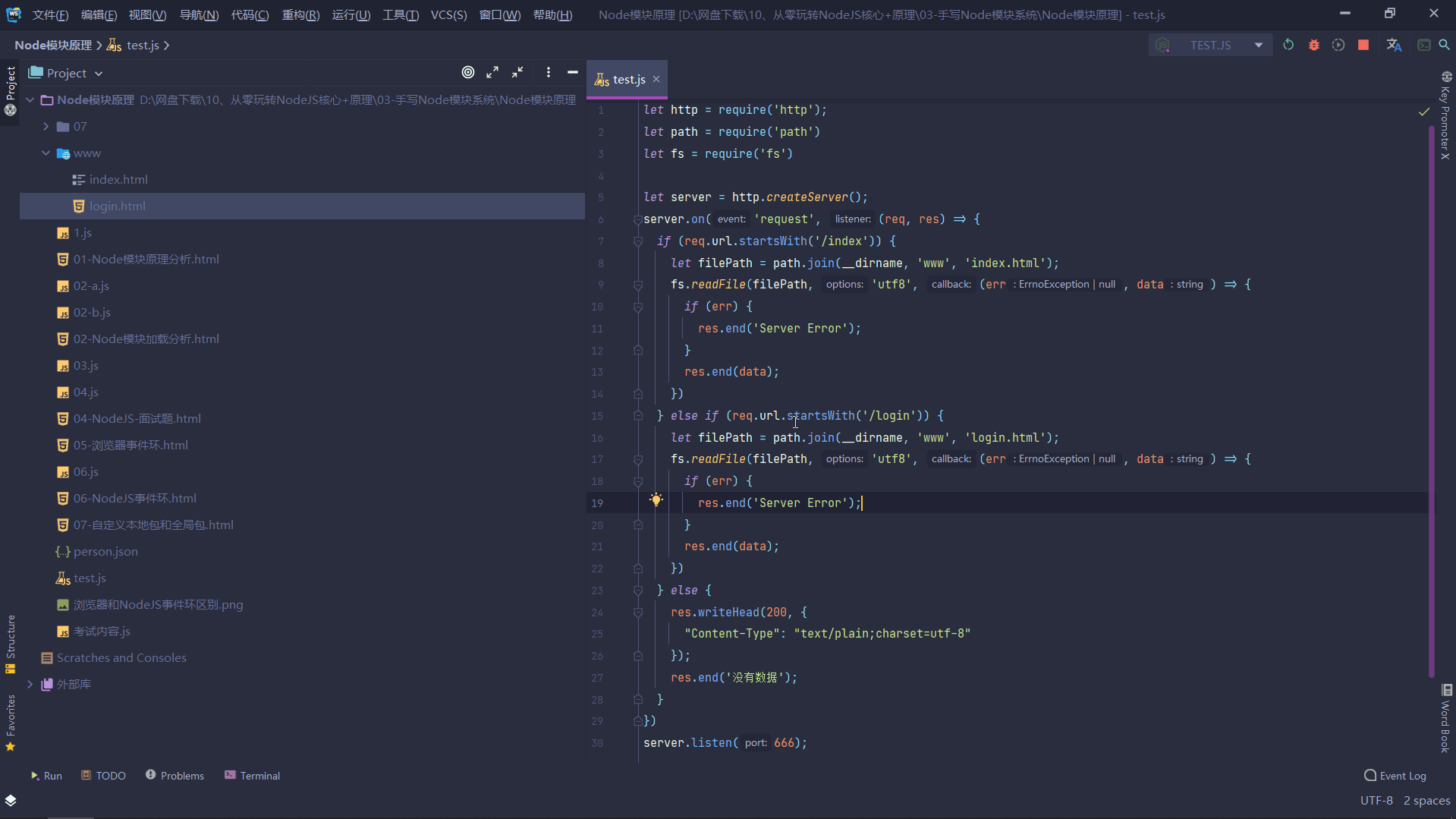Open the 文件(F) menu
This screenshot has height=819, width=1456.
[50, 14]
